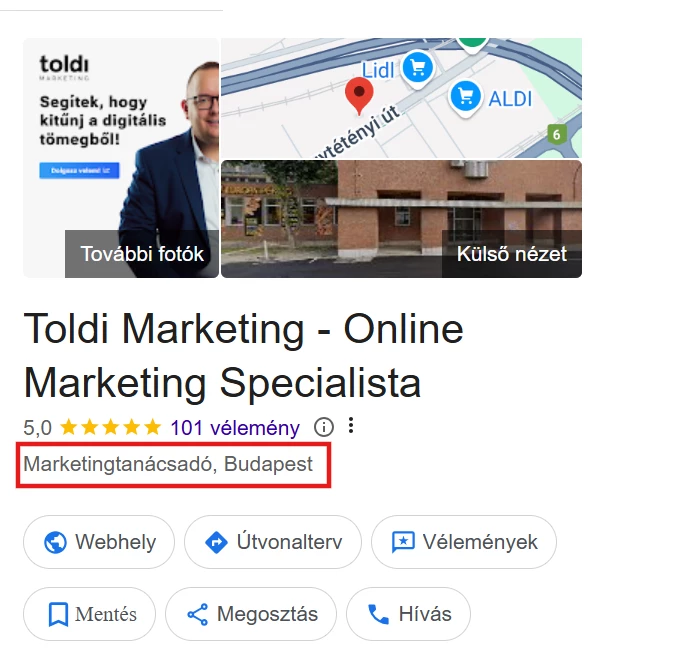Click the info circle icon beside reviews
Viewport: 675px width, 664px height.
324,427
